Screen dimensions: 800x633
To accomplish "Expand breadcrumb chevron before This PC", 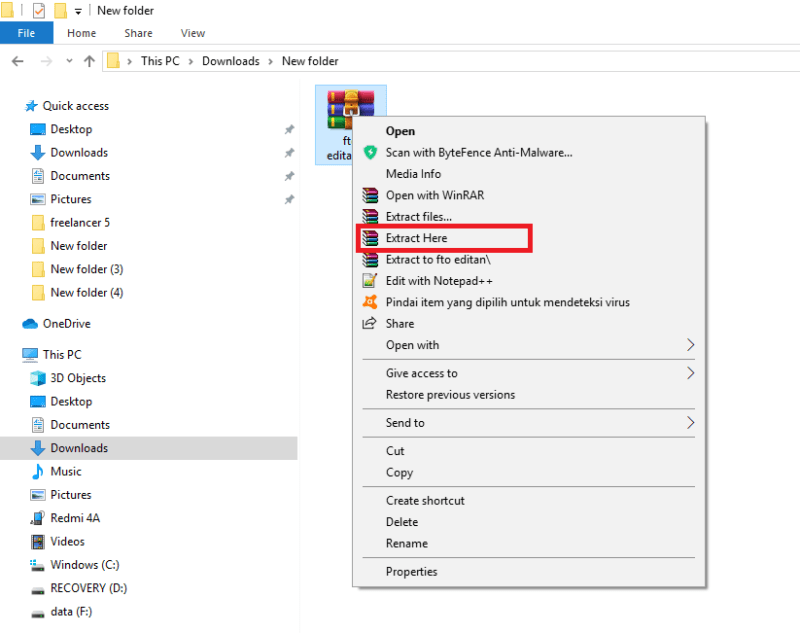I will point(130,62).
